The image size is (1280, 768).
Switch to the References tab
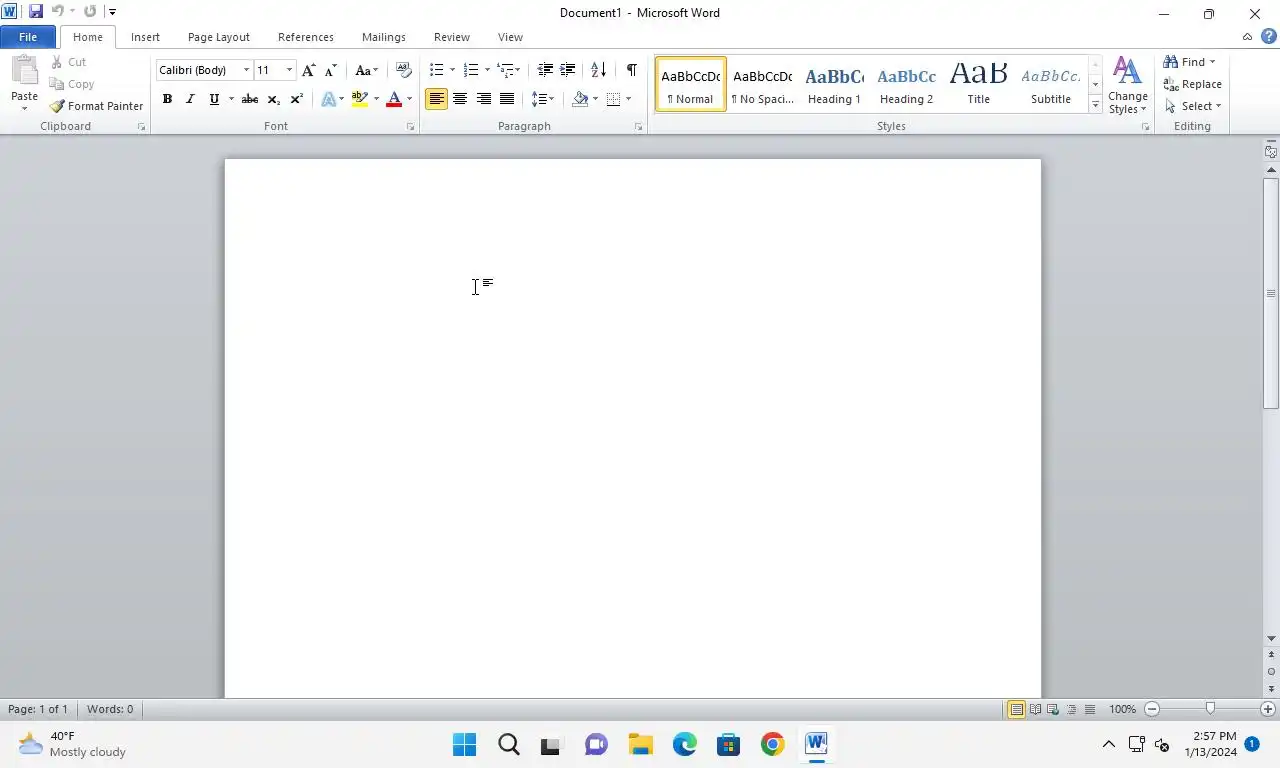click(306, 37)
